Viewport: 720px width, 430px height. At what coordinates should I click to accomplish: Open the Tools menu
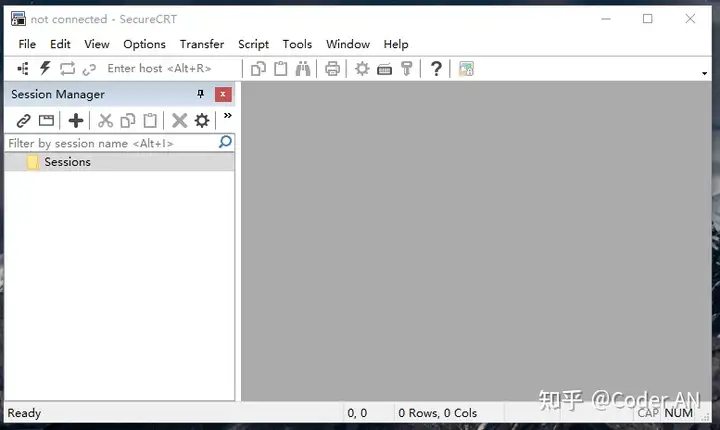click(297, 44)
